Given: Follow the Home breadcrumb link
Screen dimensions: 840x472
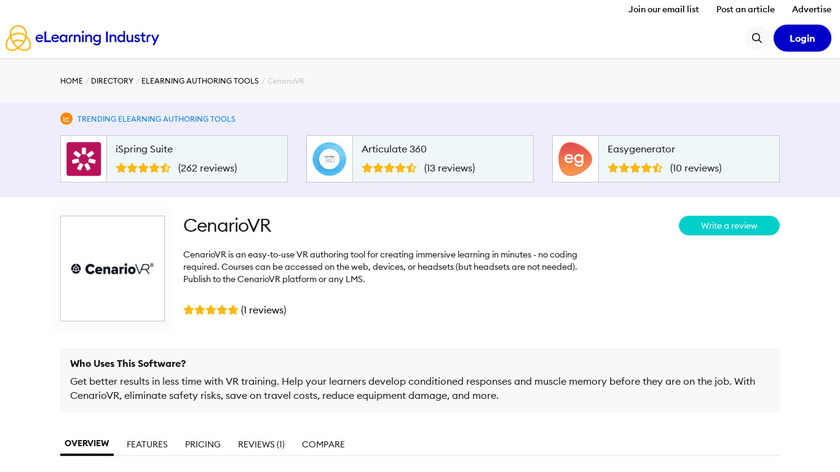Looking at the screenshot, I should (71, 81).
